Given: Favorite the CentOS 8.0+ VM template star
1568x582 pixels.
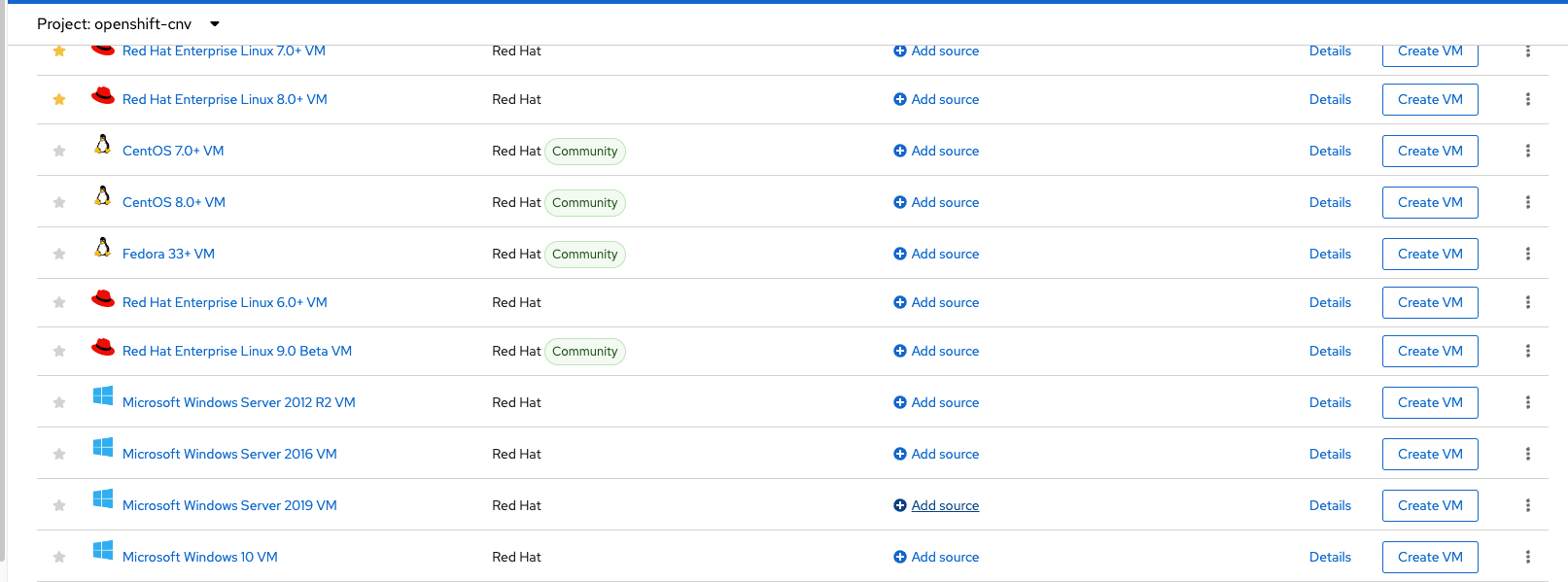Looking at the screenshot, I should coord(59,202).
